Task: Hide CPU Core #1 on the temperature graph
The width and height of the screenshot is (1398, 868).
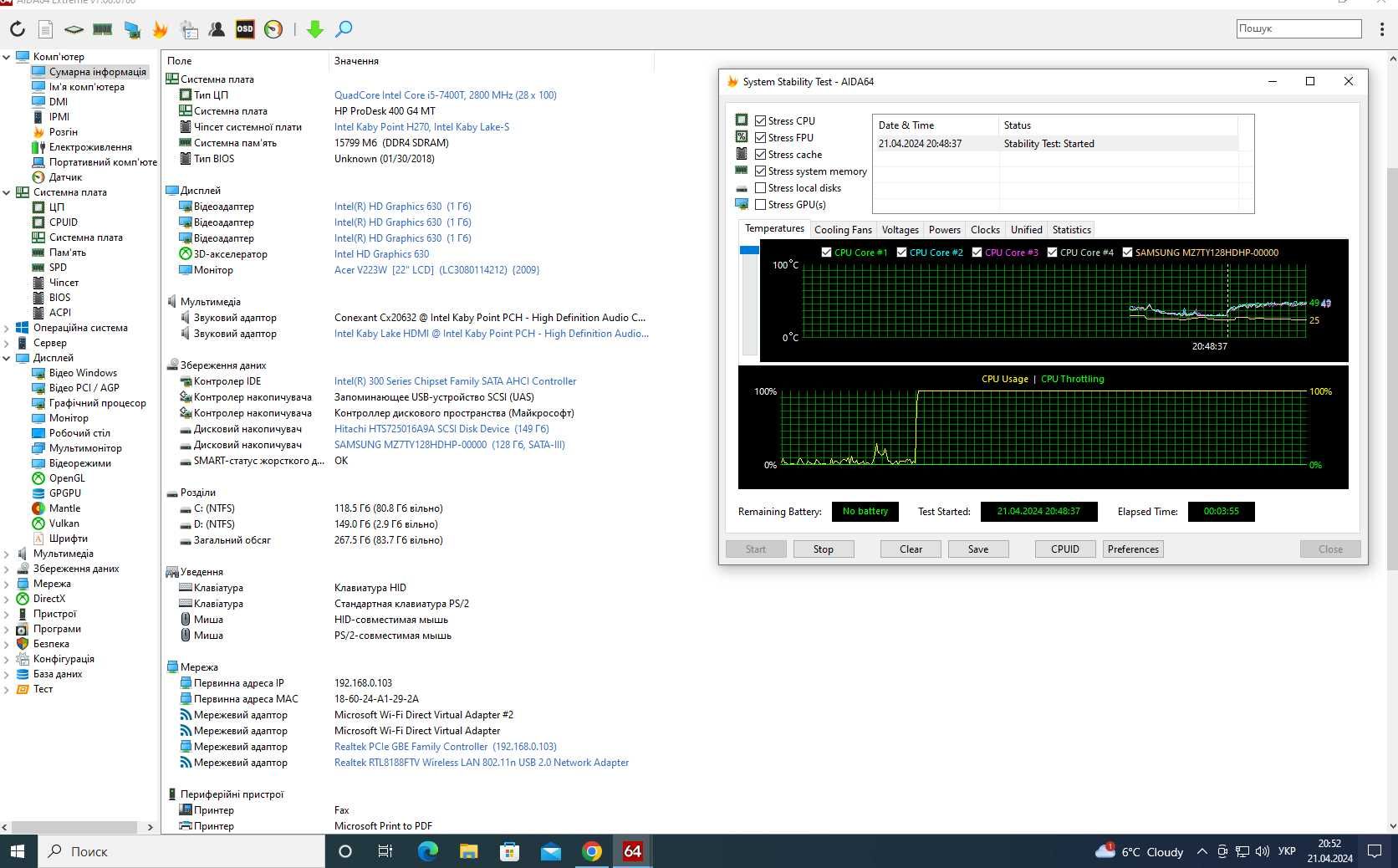Action: click(826, 252)
